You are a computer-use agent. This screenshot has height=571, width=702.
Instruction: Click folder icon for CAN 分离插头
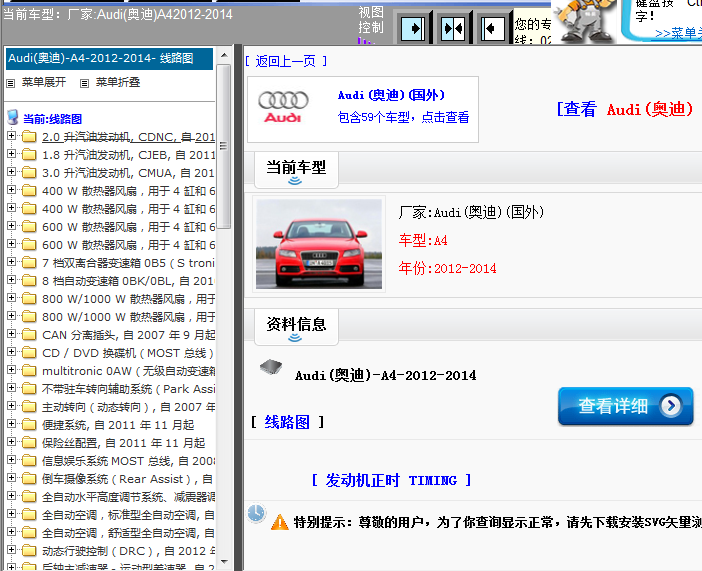coord(29,335)
